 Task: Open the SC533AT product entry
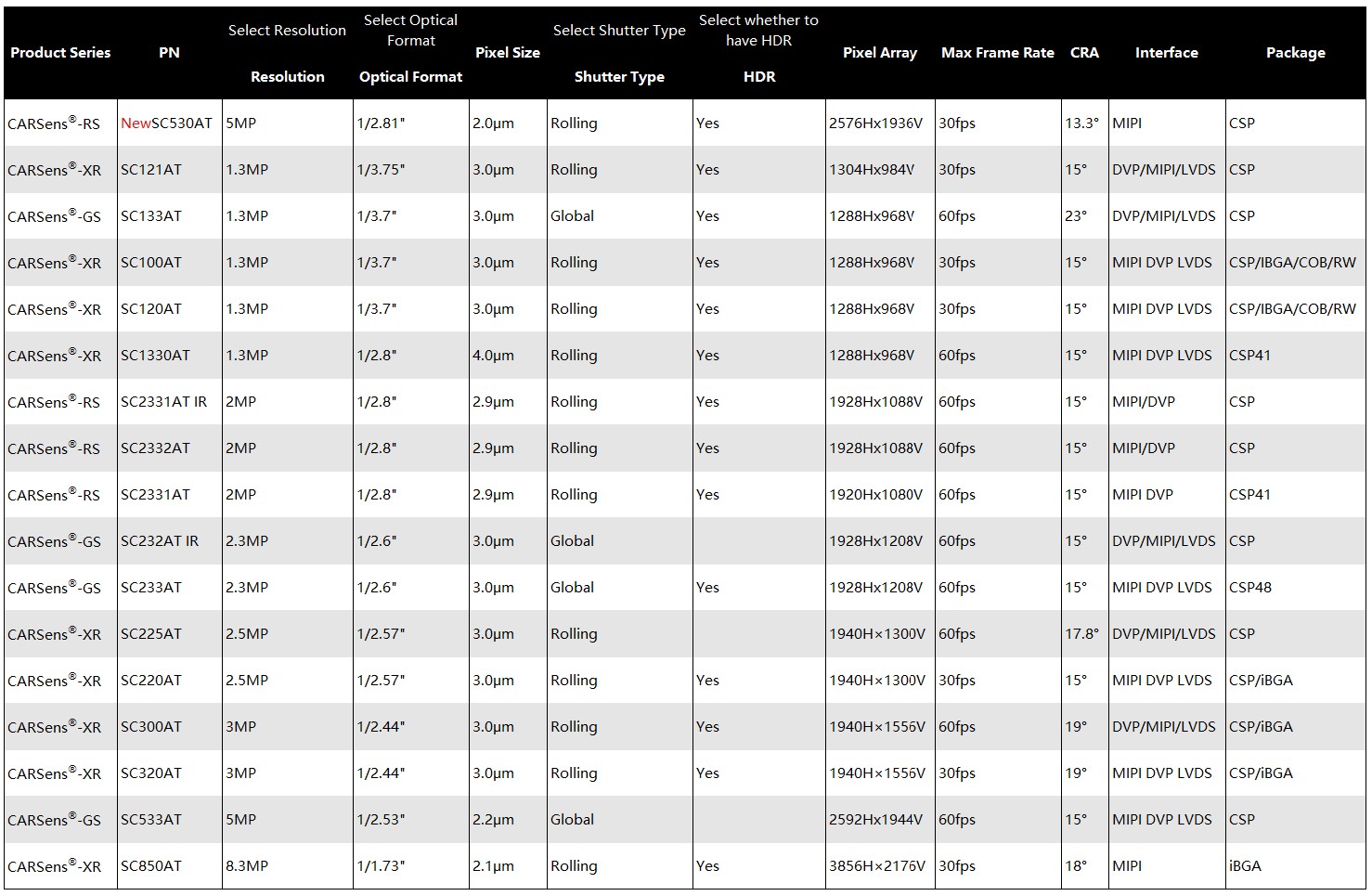tap(151, 819)
